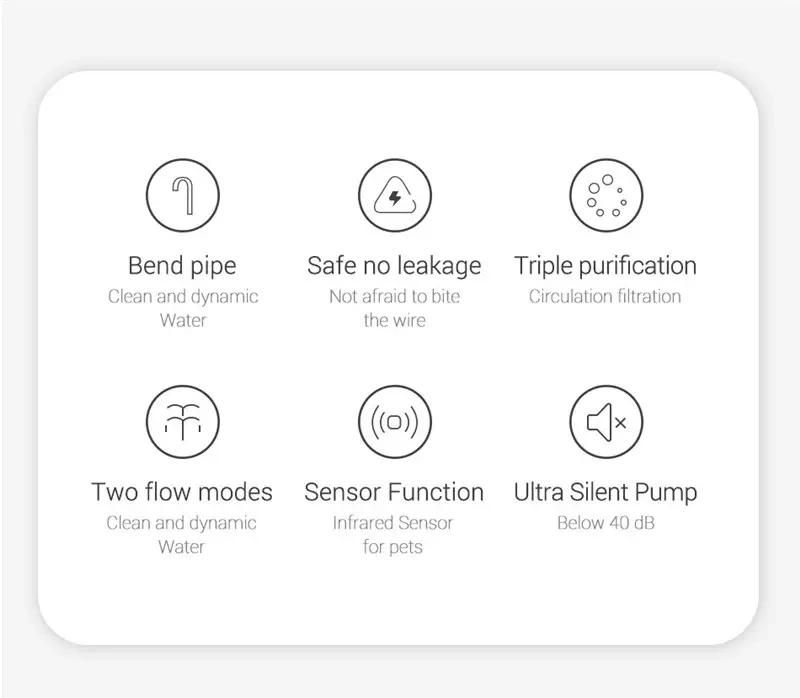Image resolution: width=800 pixels, height=698 pixels.
Task: Click 'Clean and dynamic' under Two flow modes
Action: pos(182,524)
